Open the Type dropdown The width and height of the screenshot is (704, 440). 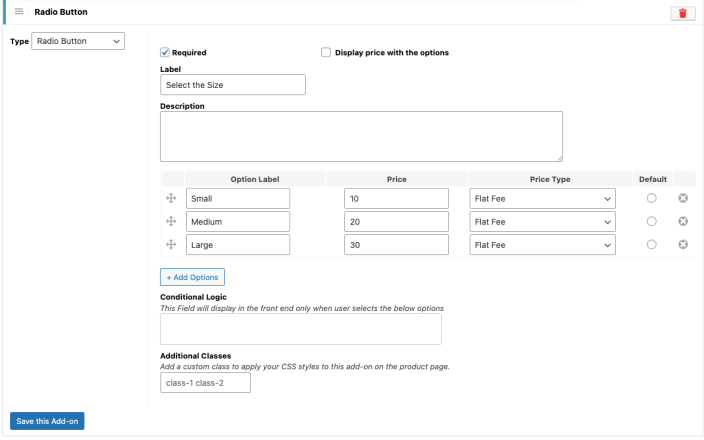point(77,41)
